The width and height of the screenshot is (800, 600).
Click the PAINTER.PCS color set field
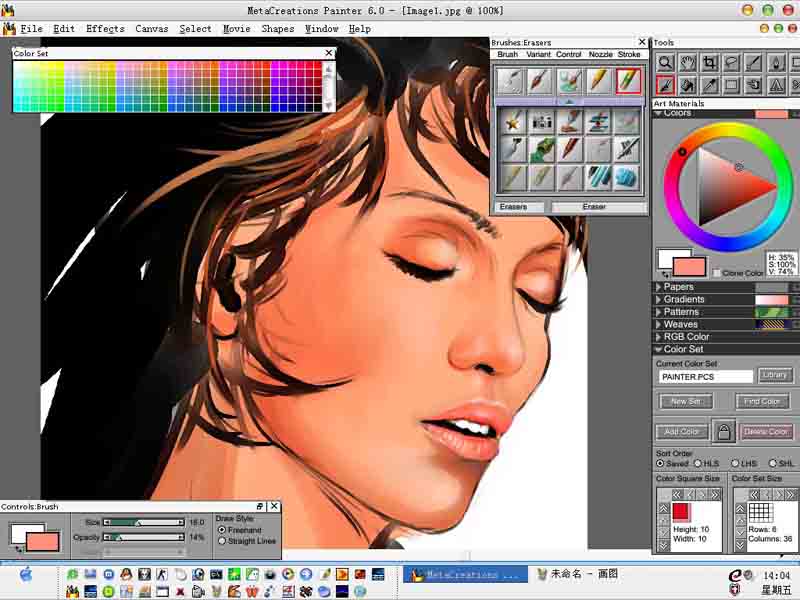click(x=705, y=377)
